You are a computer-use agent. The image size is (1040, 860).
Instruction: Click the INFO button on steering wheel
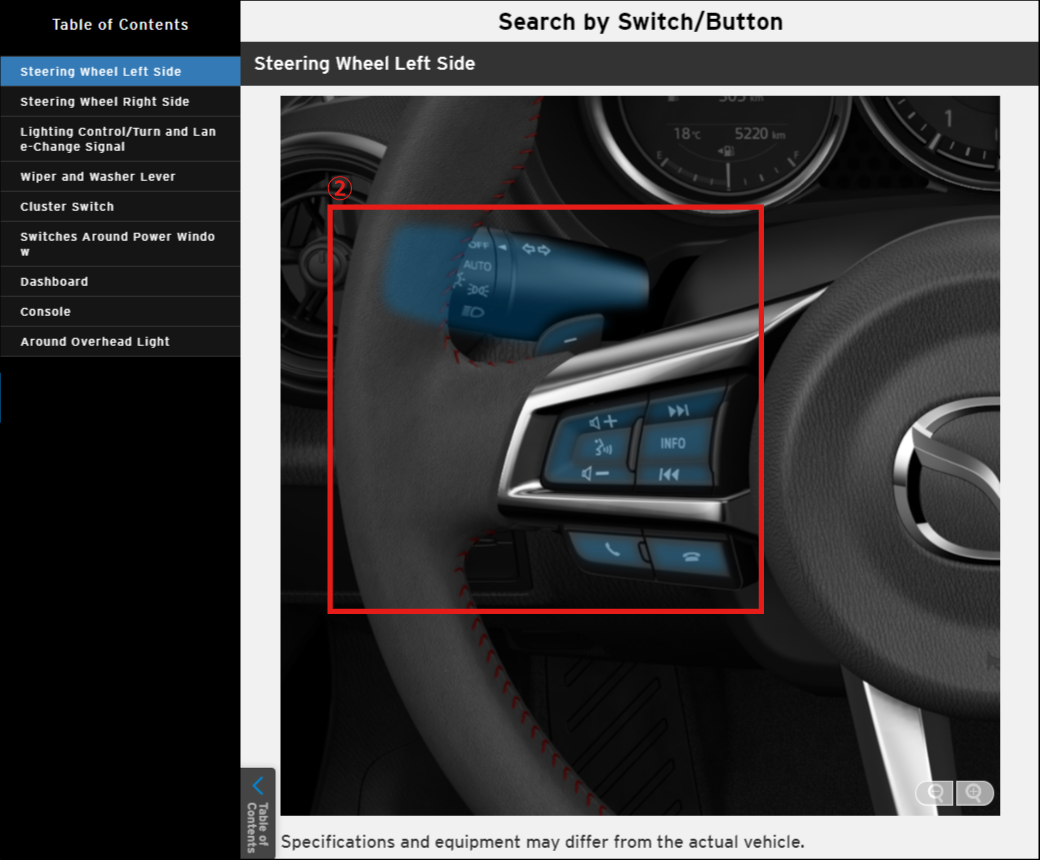[673, 442]
